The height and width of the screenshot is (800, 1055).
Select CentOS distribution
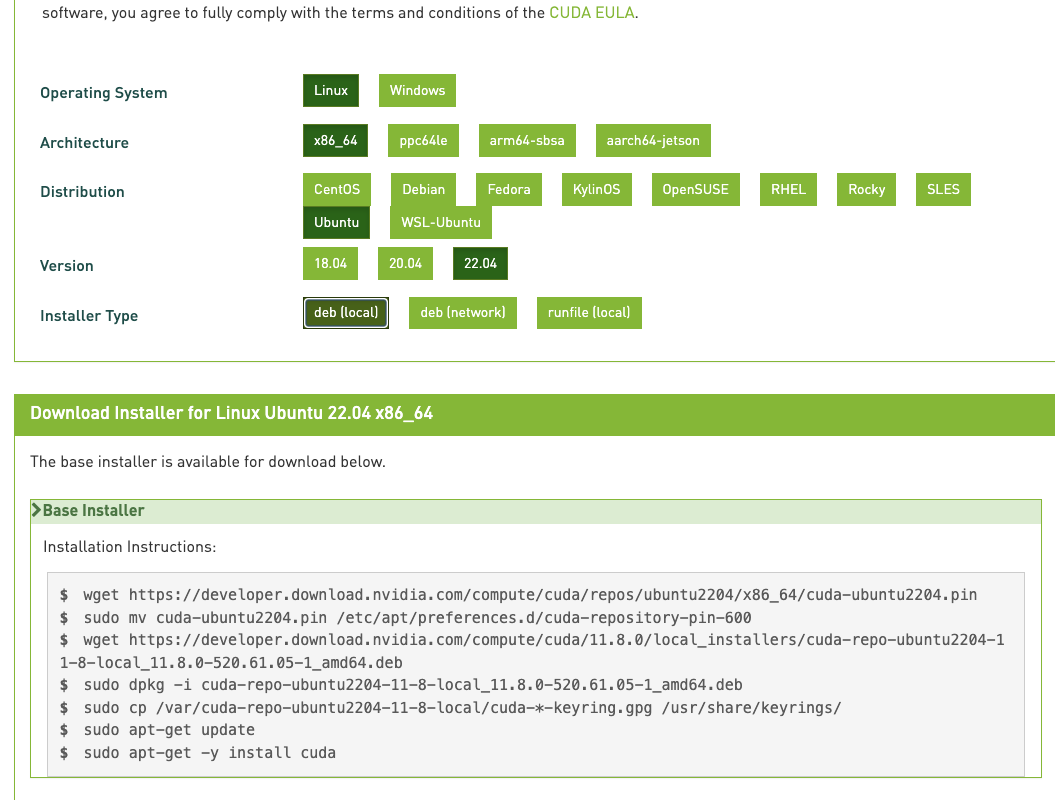[336, 189]
